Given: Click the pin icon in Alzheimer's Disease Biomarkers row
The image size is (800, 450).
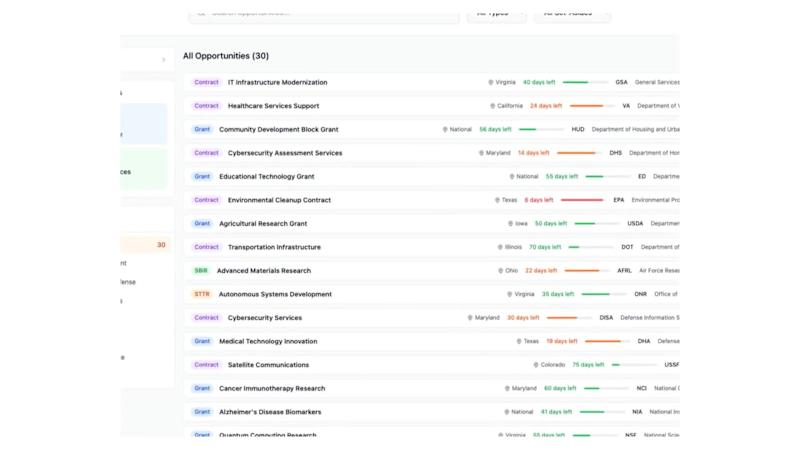Looking at the screenshot, I should (507, 412).
